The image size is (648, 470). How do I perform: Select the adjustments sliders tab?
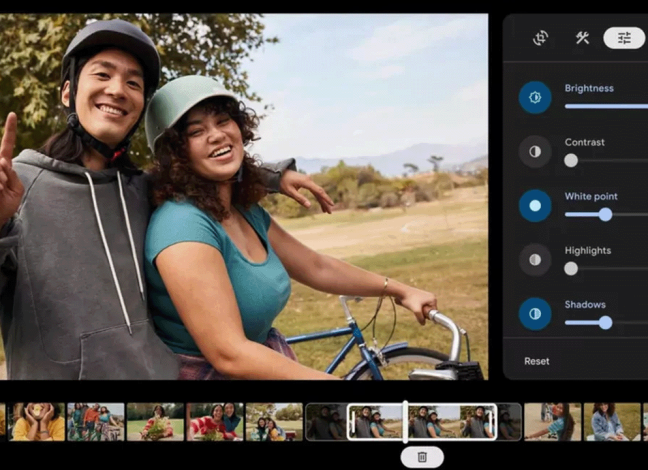coord(624,38)
